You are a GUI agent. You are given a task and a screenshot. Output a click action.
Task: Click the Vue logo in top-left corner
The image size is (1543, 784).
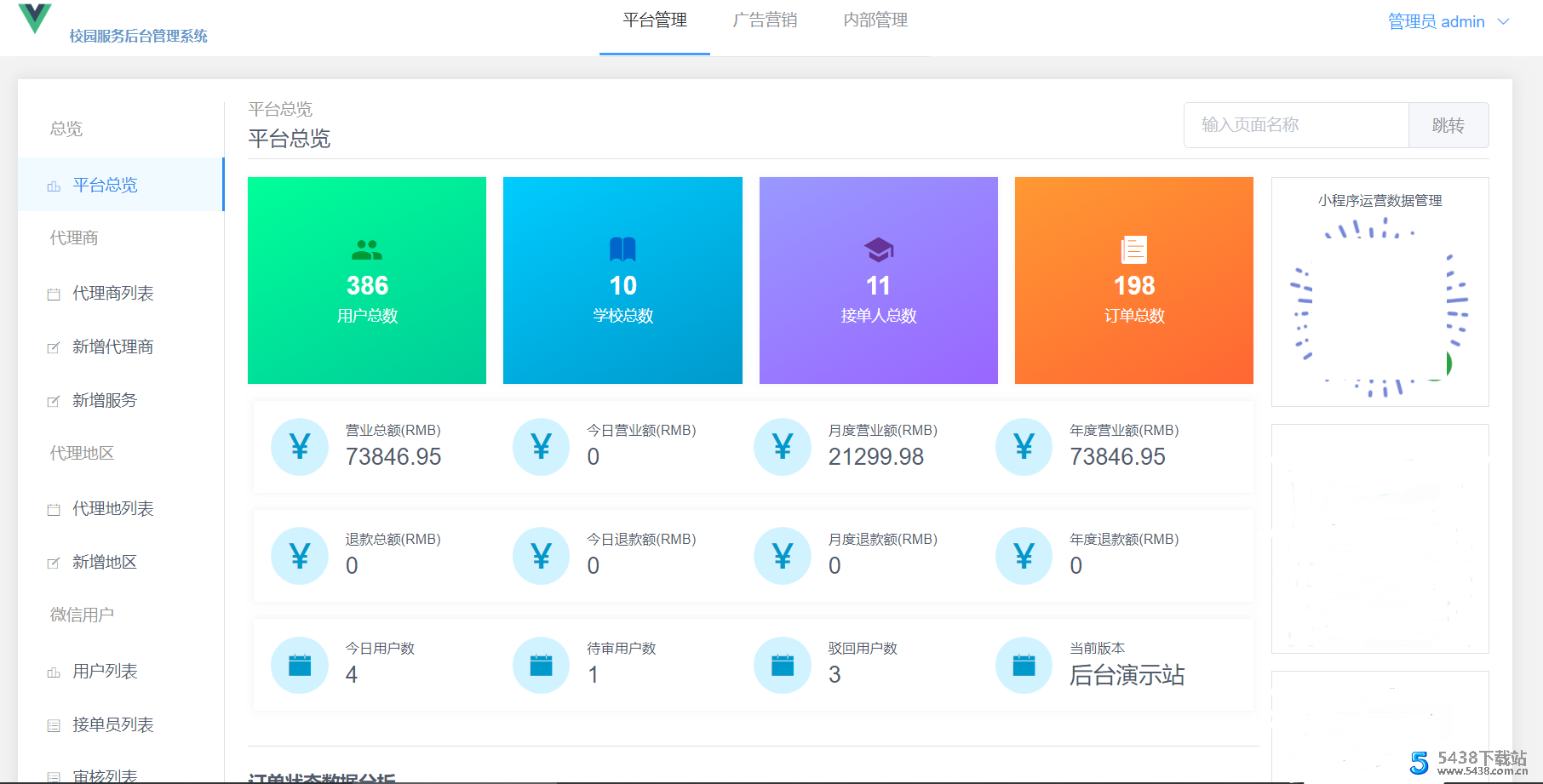click(34, 19)
